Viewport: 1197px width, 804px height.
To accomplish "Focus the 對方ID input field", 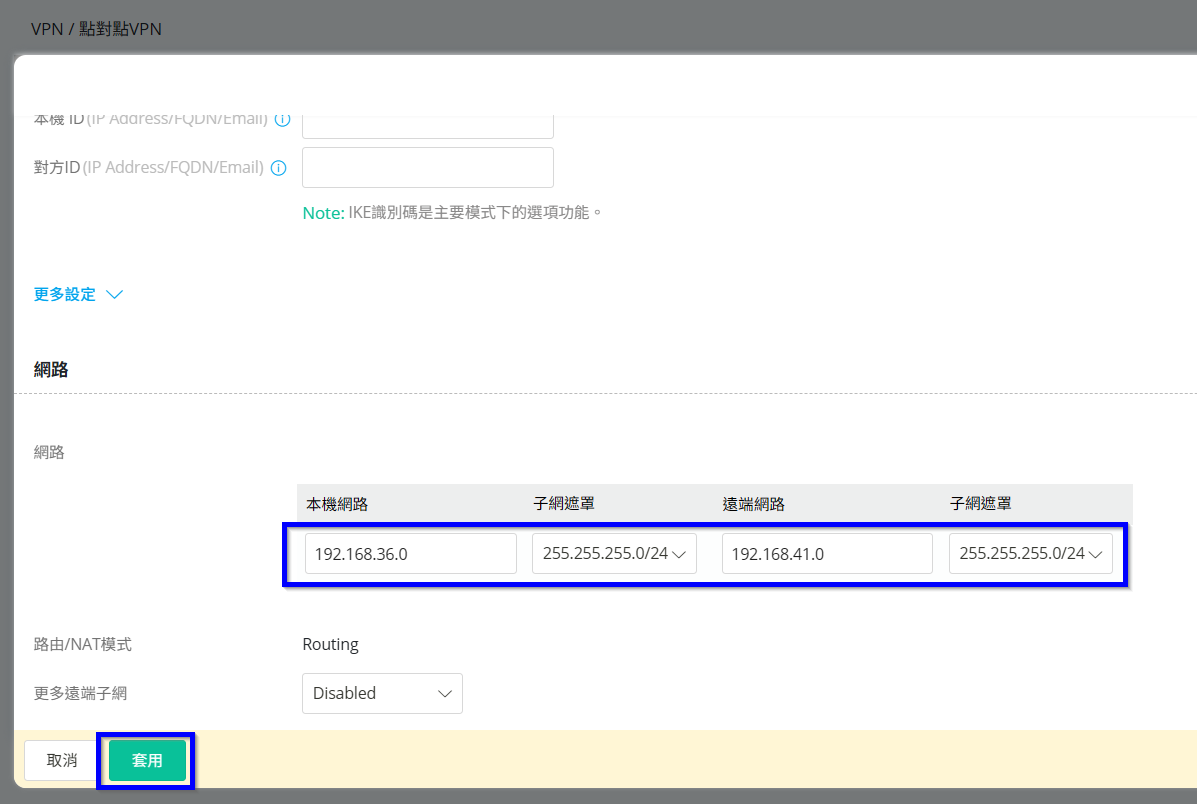I will 427,167.
